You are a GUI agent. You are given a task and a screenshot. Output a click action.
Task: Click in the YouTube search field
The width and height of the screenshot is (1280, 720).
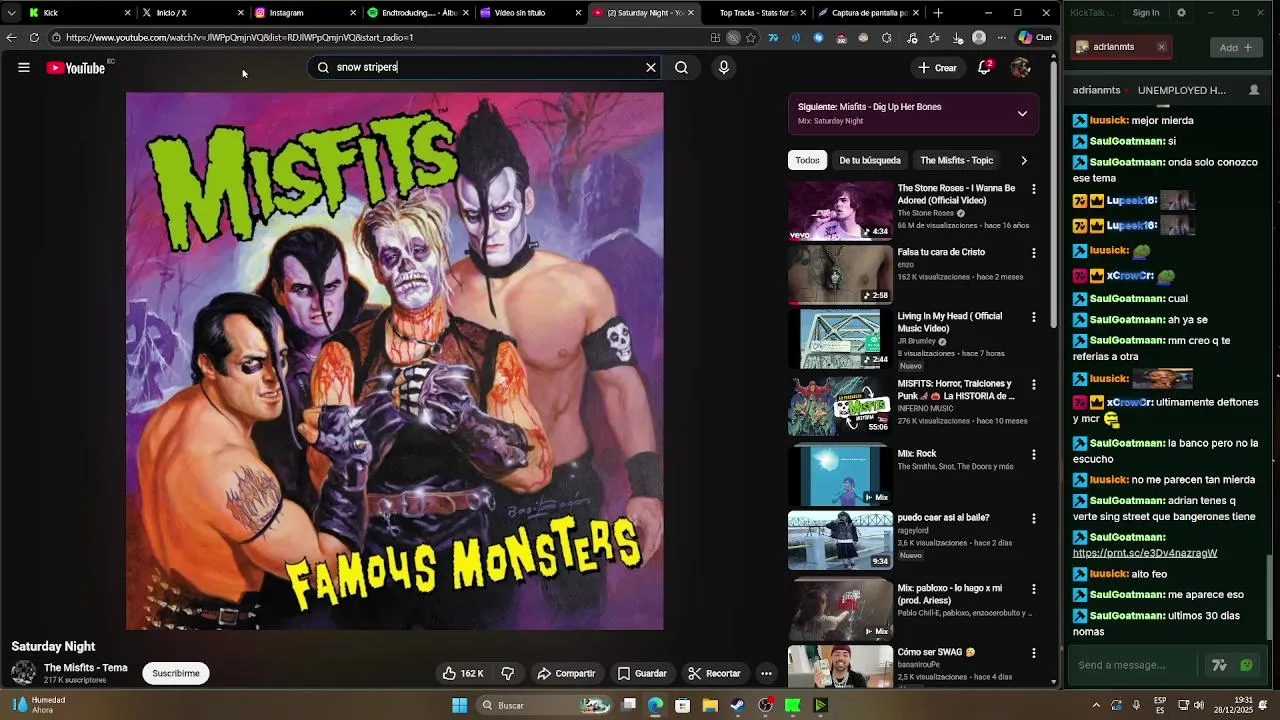point(485,67)
